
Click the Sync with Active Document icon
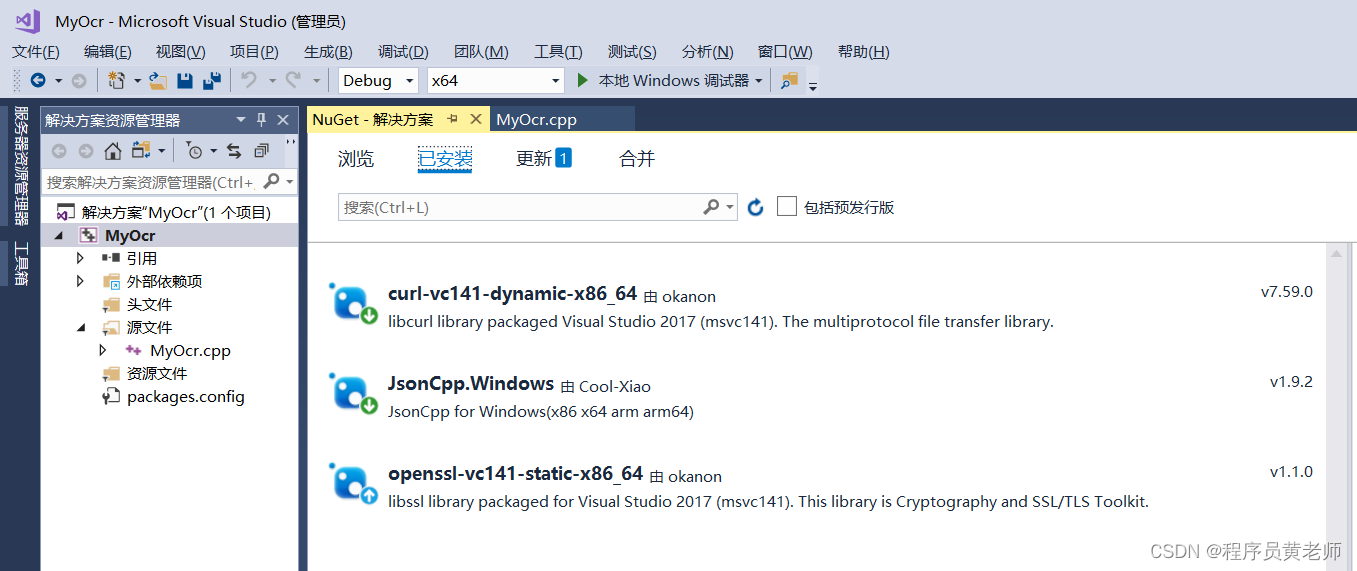pos(234,151)
